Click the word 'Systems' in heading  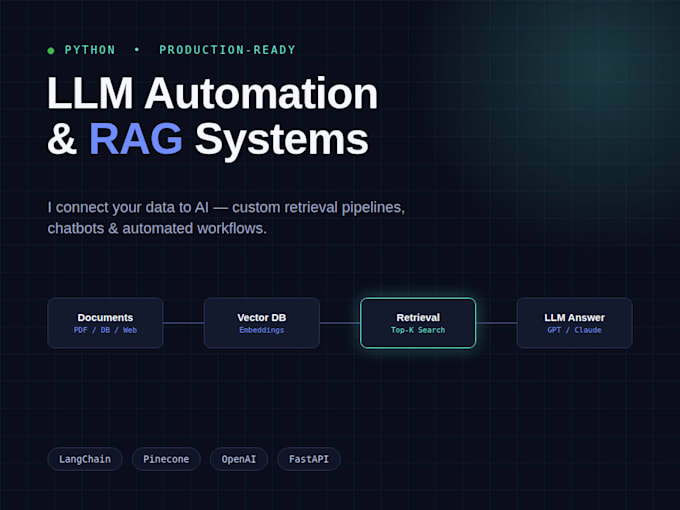[281, 140]
